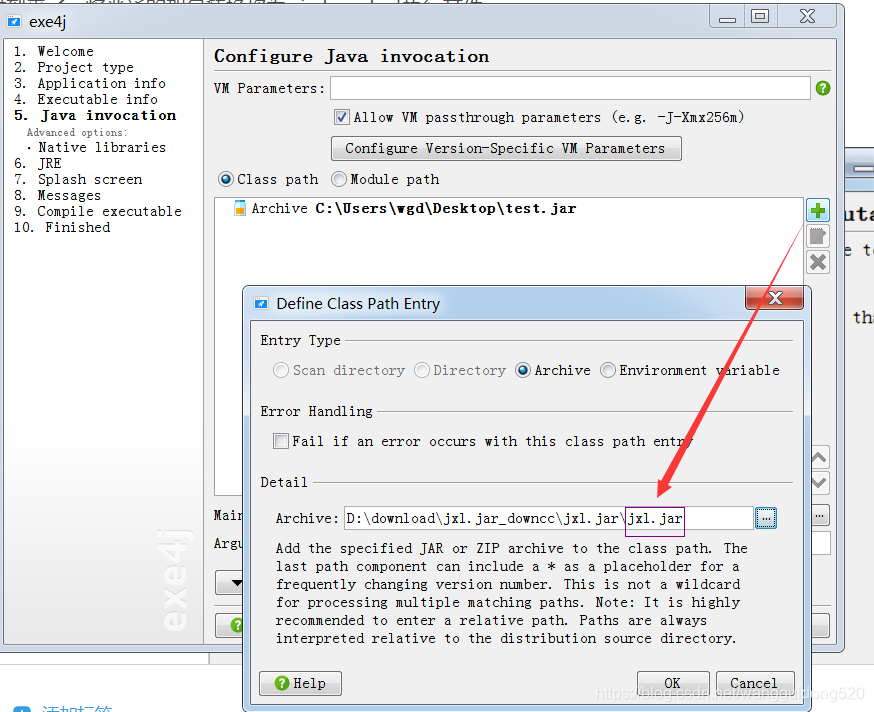The image size is (874, 712).
Task: Select the Scan directory radio button
Action: pyautogui.click(x=281, y=370)
